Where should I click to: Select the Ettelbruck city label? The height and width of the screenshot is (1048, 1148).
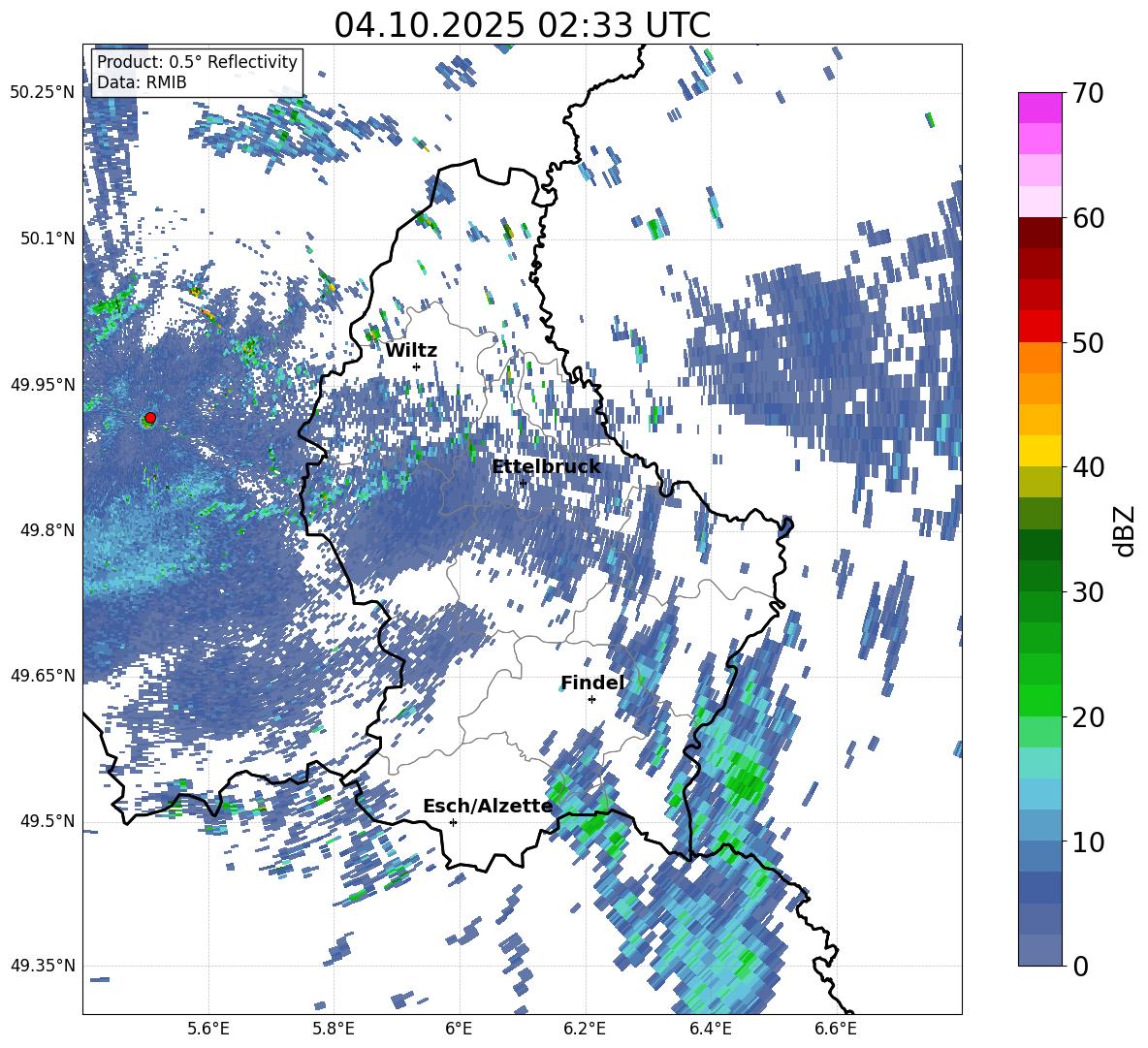click(x=546, y=467)
